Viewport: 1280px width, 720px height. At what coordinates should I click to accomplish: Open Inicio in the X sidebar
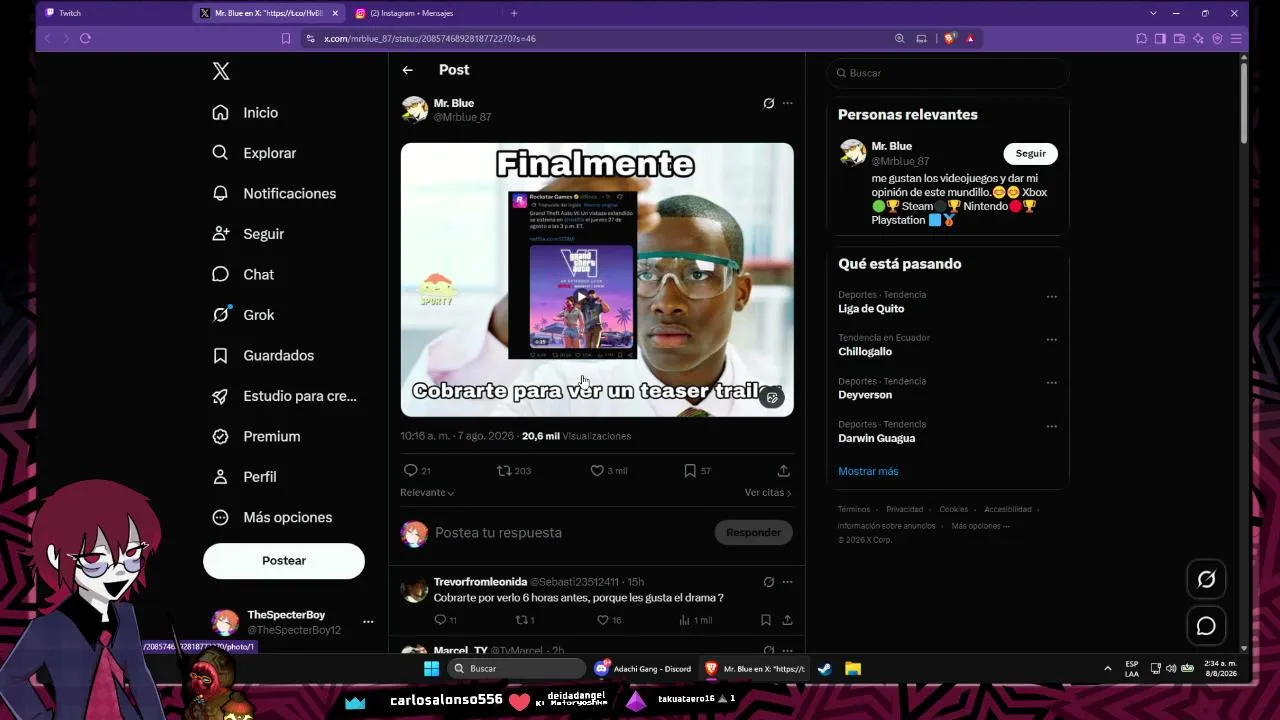click(245, 113)
